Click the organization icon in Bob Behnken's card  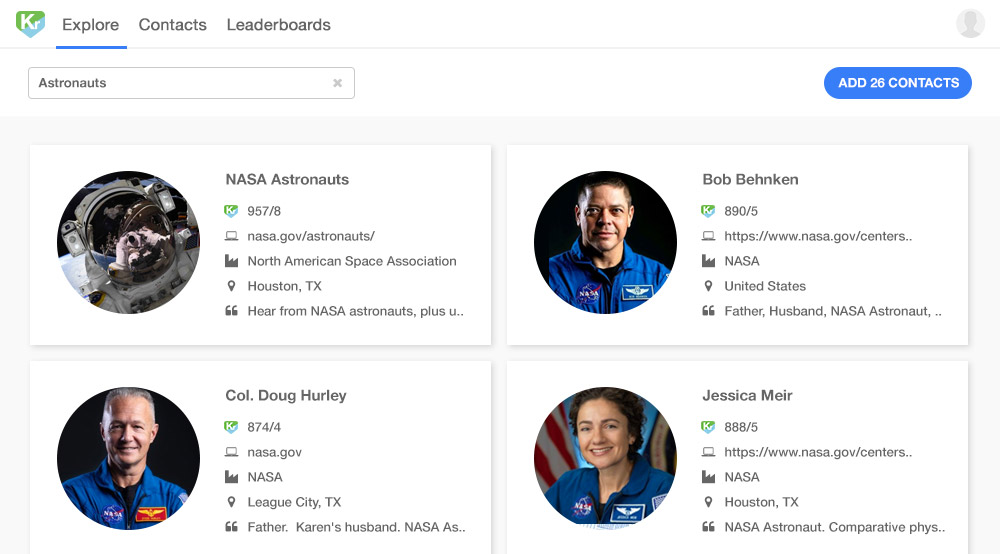[708, 261]
